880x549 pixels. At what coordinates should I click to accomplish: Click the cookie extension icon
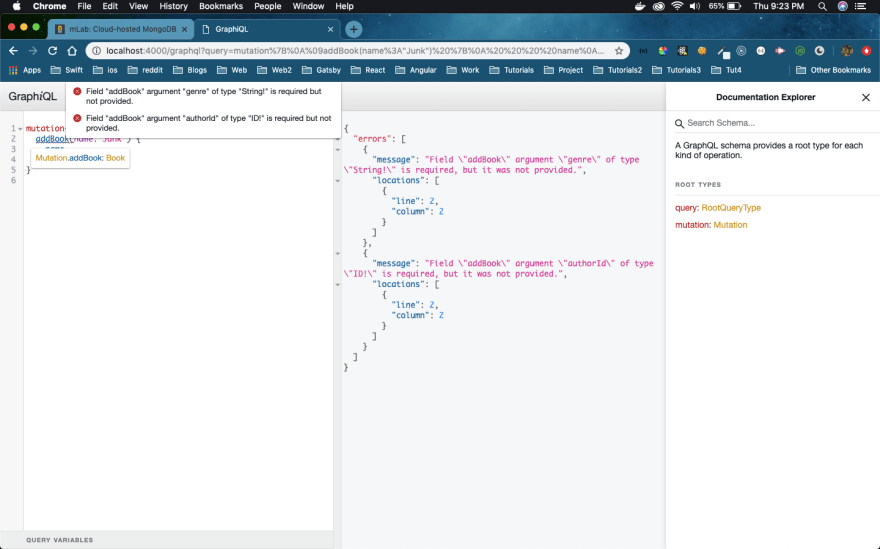click(x=702, y=51)
